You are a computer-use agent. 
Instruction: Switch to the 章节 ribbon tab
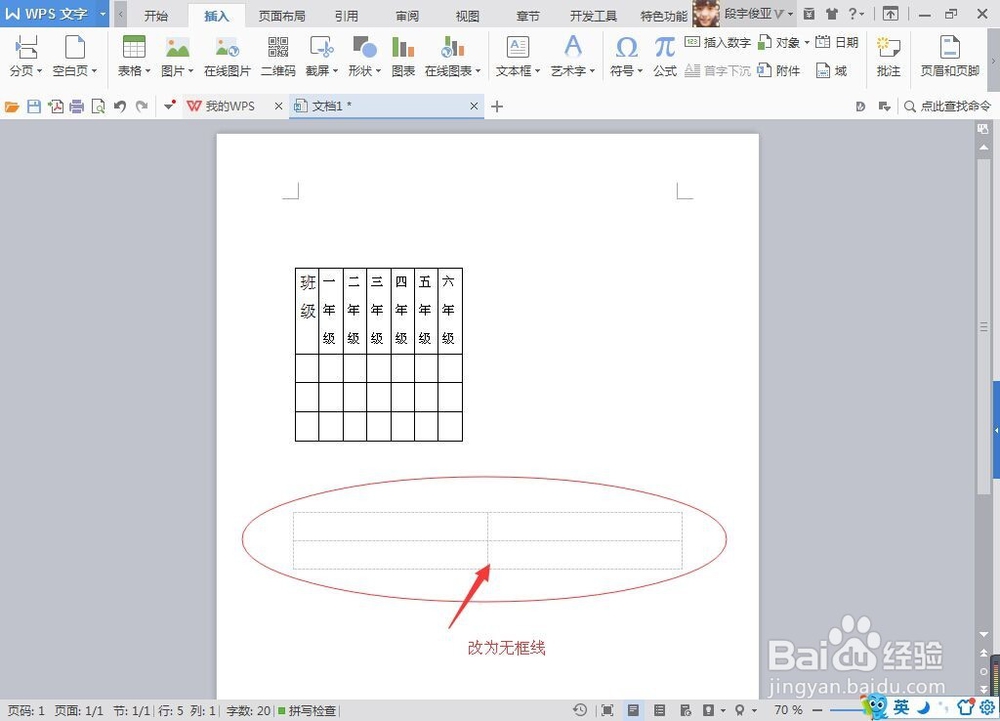pos(528,16)
